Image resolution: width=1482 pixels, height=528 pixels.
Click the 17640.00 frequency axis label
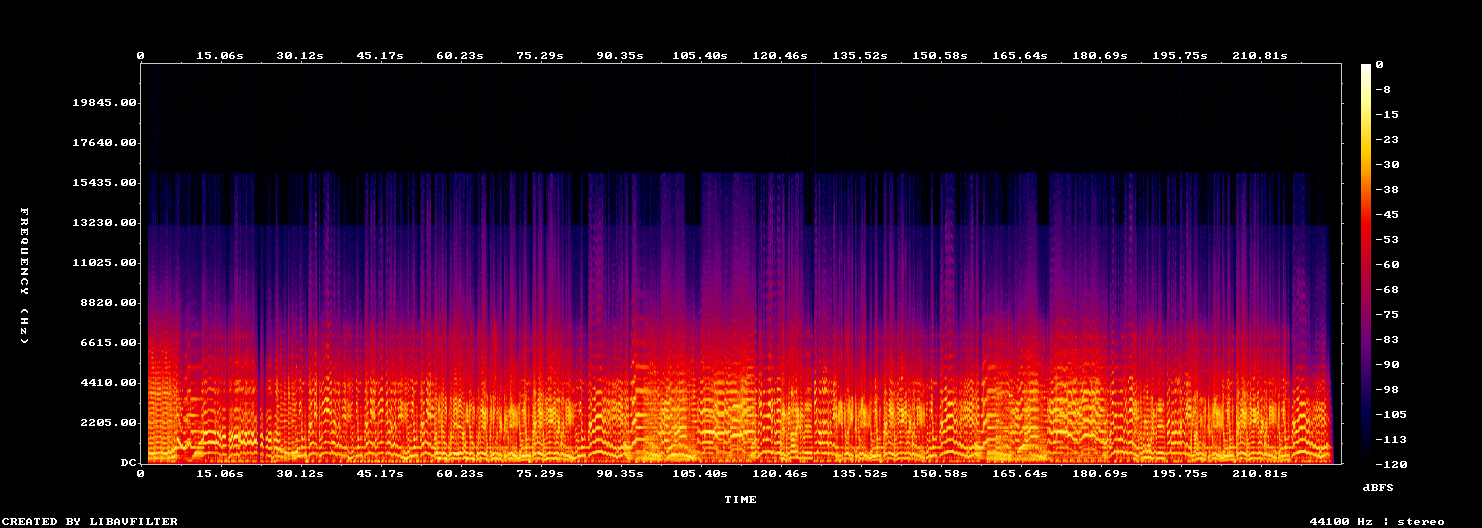point(104,143)
